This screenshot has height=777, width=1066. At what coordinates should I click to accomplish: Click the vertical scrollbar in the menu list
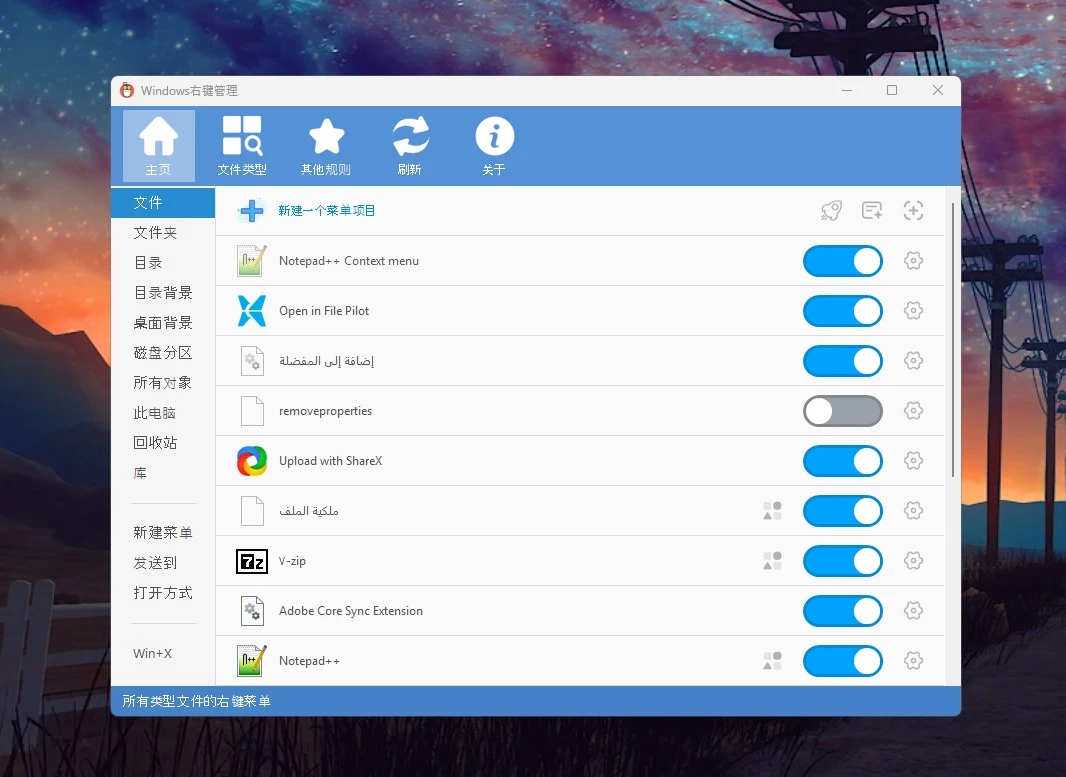[x=952, y=340]
